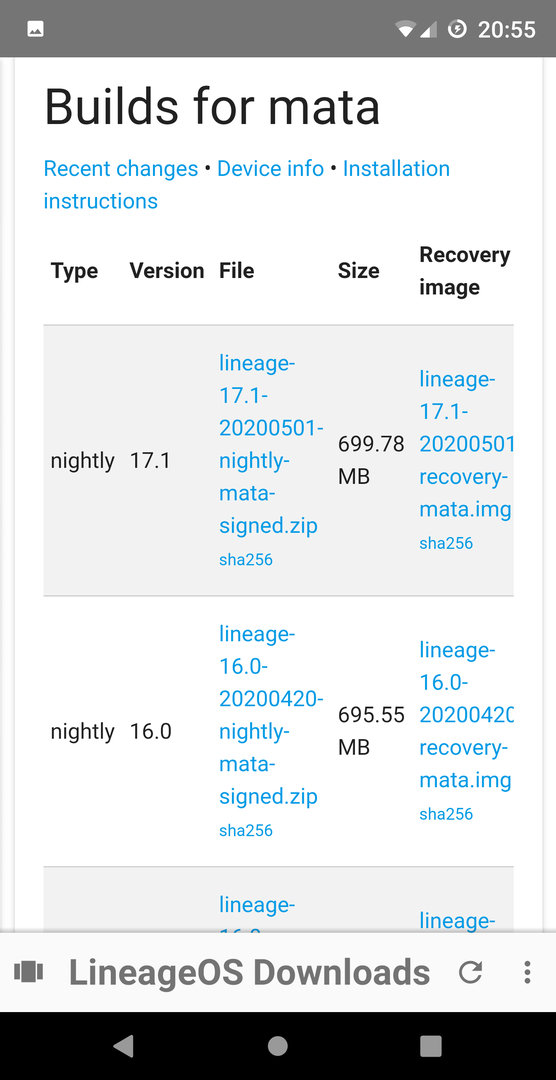The image size is (556, 1080).
Task: Open the Installation instructions link
Action: point(247,185)
